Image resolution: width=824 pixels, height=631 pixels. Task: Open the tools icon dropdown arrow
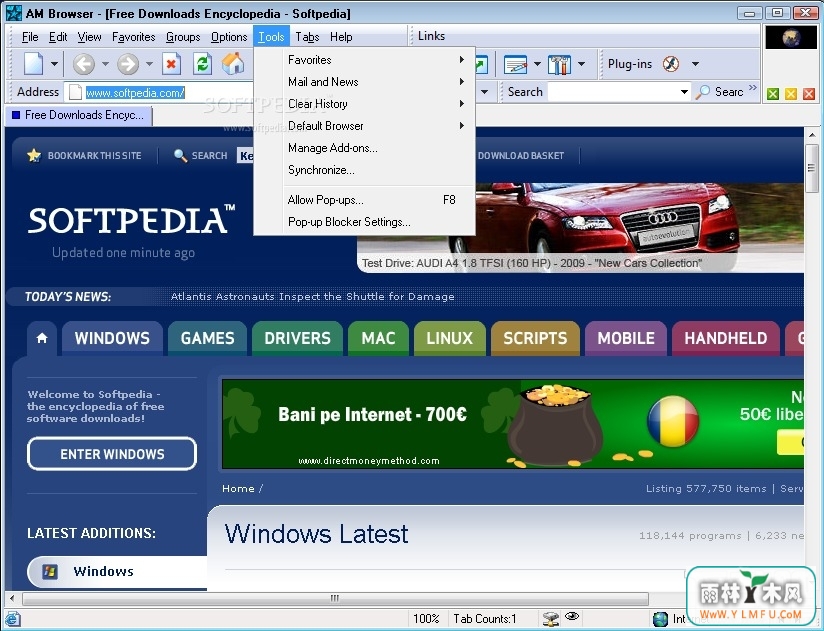click(x=581, y=64)
